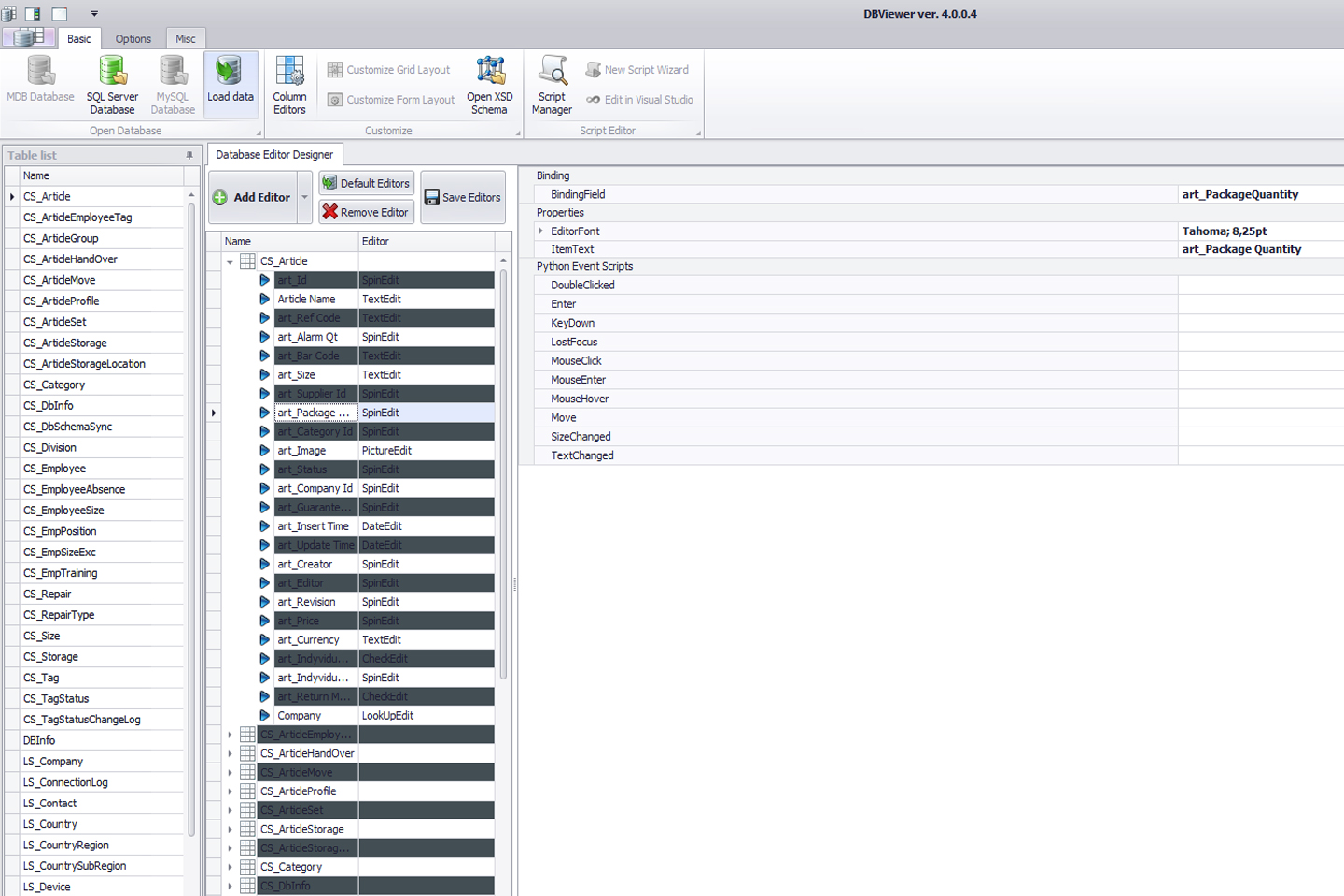Switch to the Misc ribbon tab
This screenshot has width=1344, height=896.
click(186, 38)
